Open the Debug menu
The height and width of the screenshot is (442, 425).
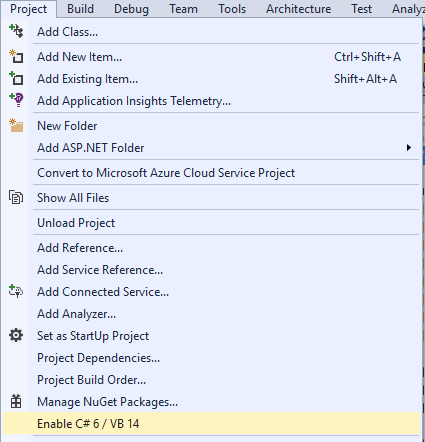pyautogui.click(x=131, y=9)
